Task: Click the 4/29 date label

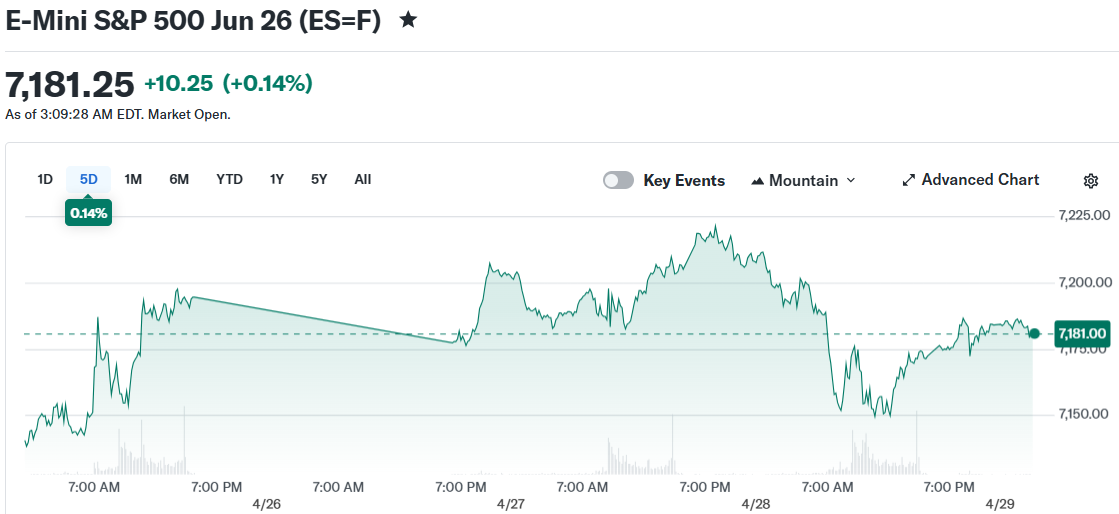Action: [x=999, y=503]
